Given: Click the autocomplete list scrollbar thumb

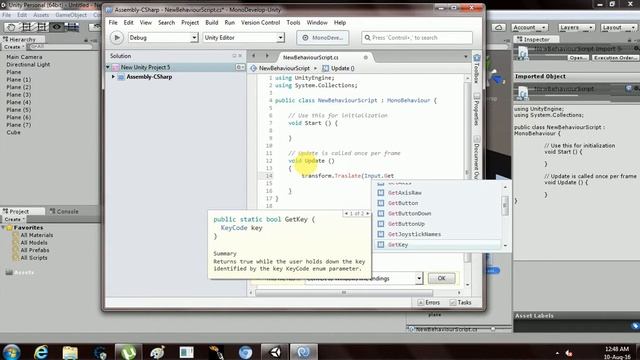Looking at the screenshot, I should click(505, 205).
